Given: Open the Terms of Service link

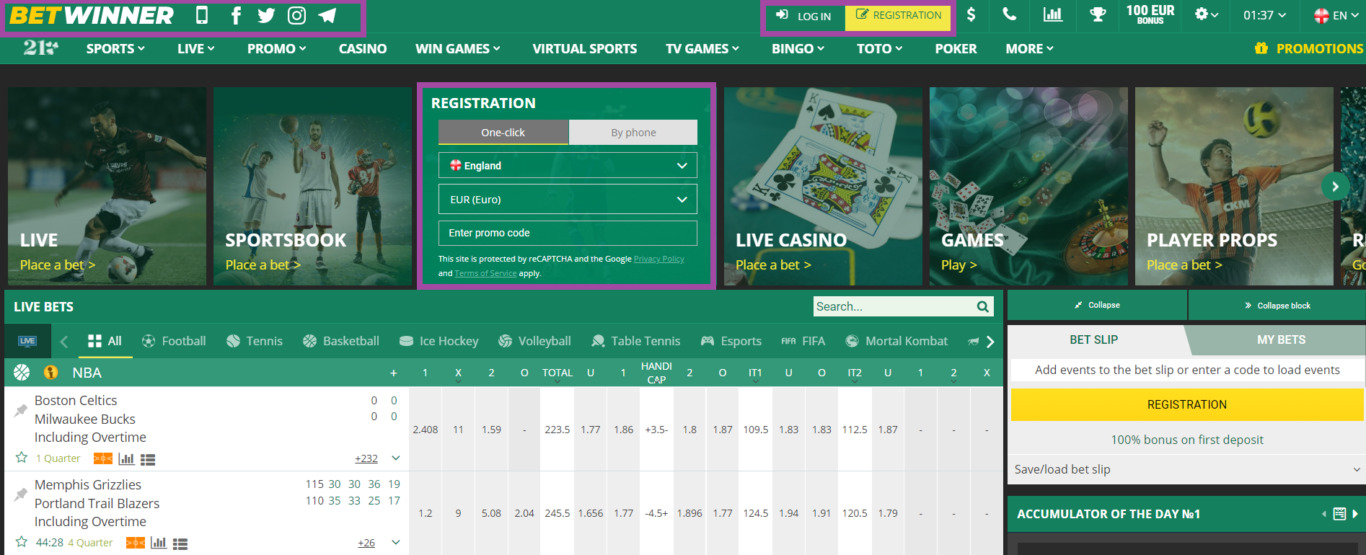Looking at the screenshot, I should point(486,273).
